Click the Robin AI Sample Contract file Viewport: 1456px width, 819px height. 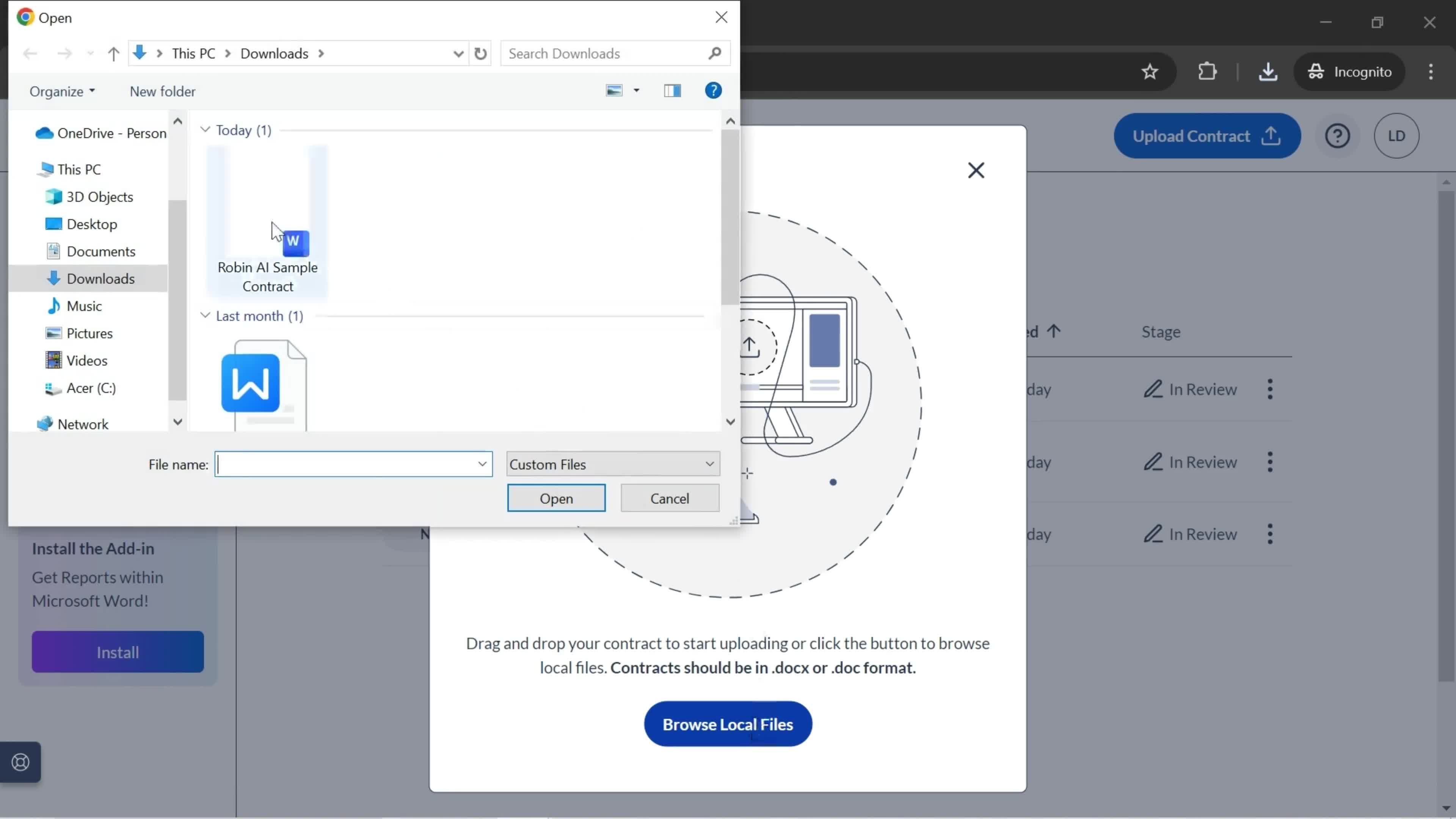267,219
